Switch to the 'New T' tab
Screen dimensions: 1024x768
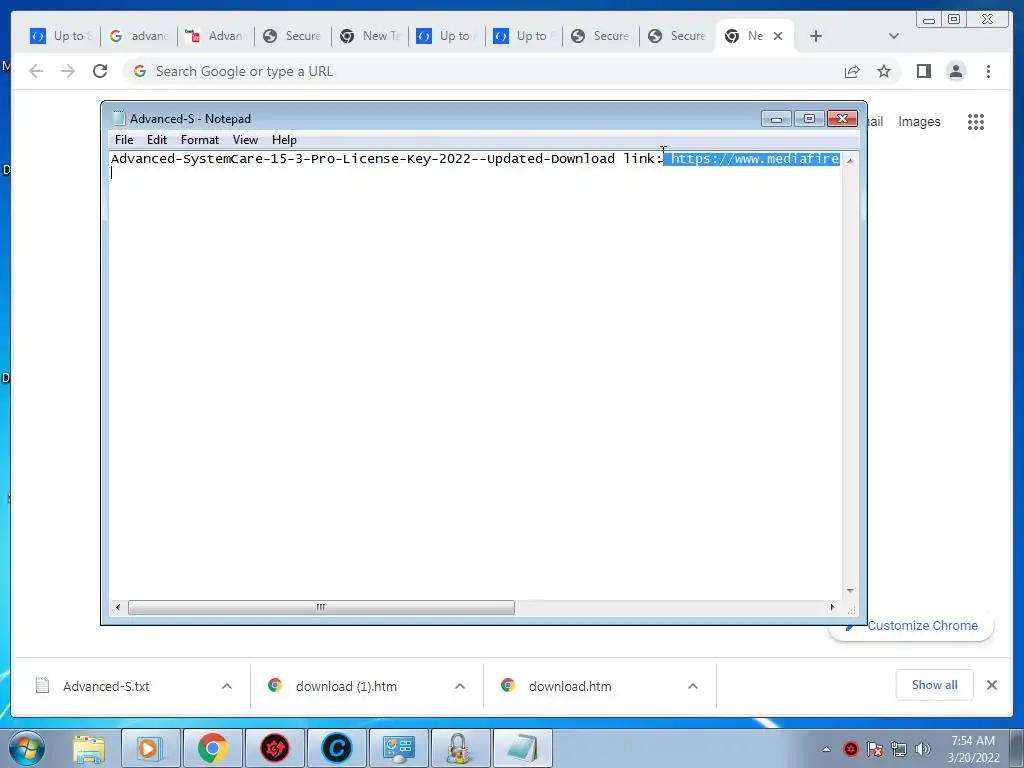click(x=370, y=36)
